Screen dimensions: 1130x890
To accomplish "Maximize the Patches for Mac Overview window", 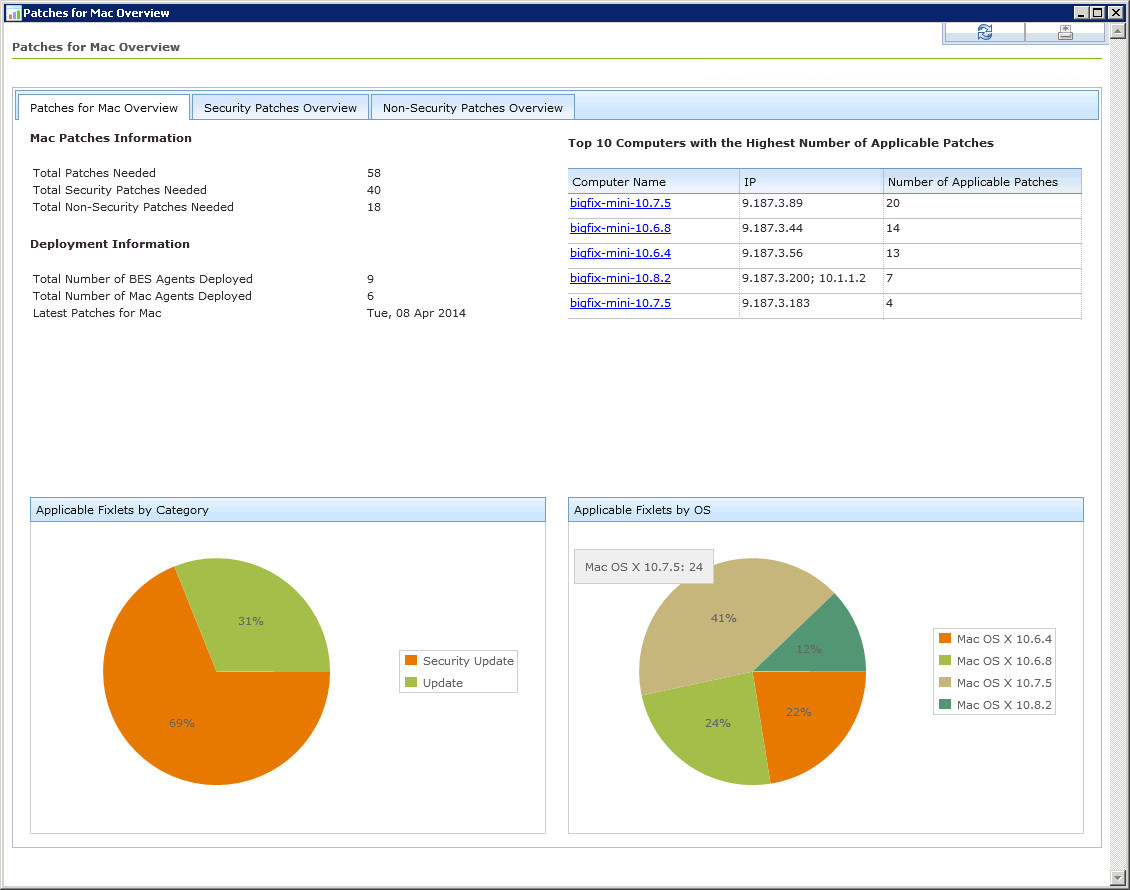I will [1098, 13].
